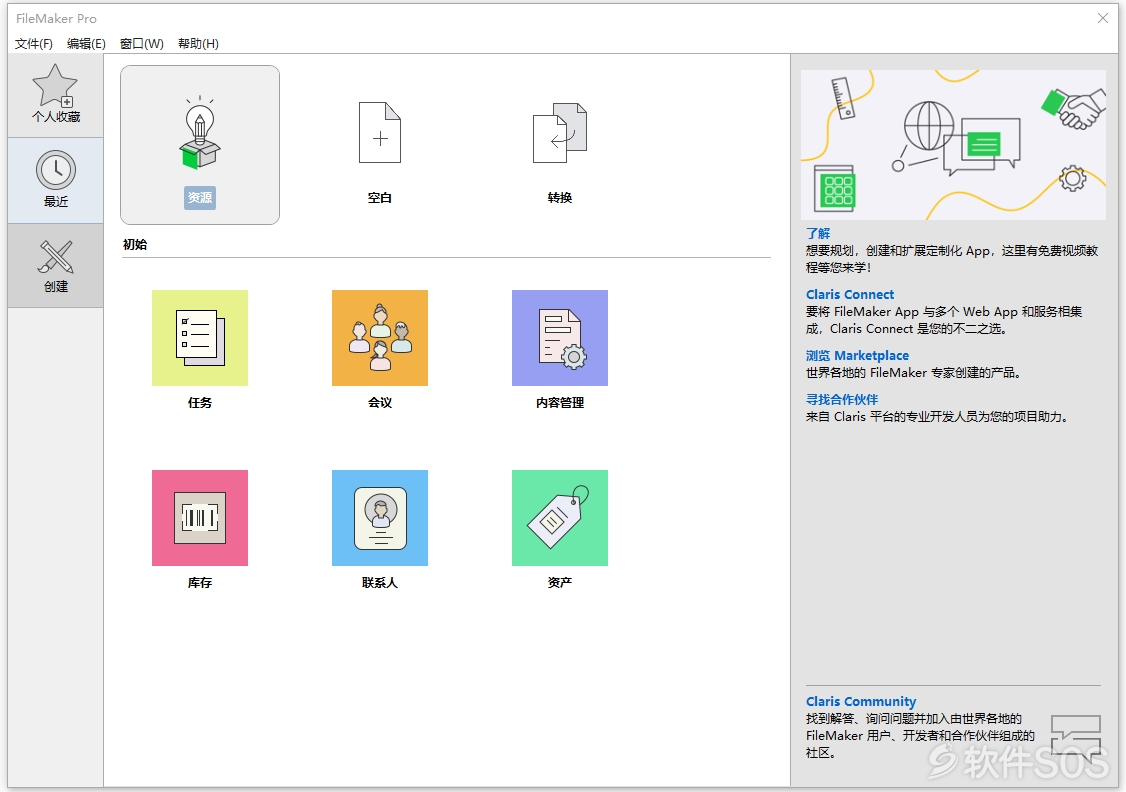Close the FileMaker Pro window

(x=1103, y=18)
